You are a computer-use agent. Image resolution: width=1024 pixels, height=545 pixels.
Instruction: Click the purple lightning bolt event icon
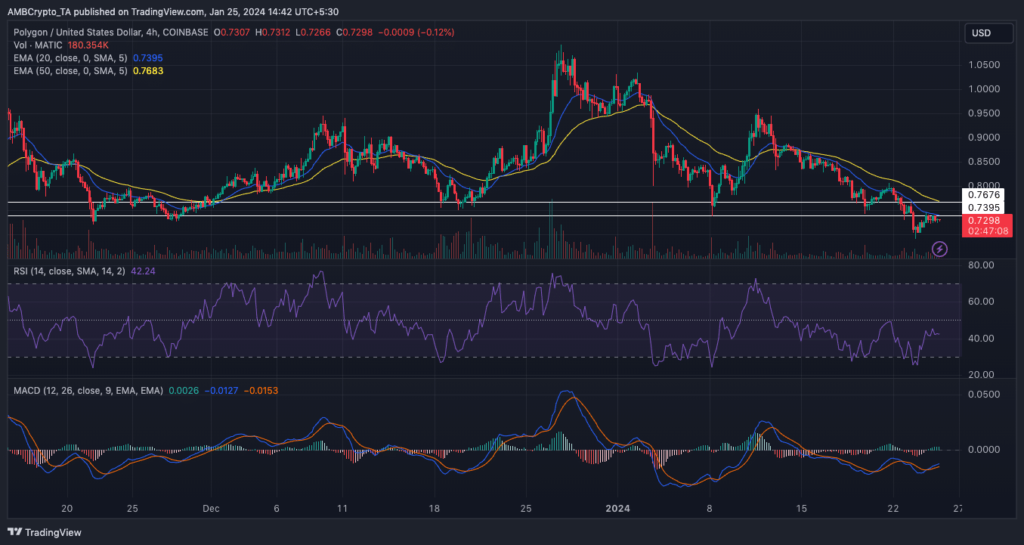coord(939,248)
